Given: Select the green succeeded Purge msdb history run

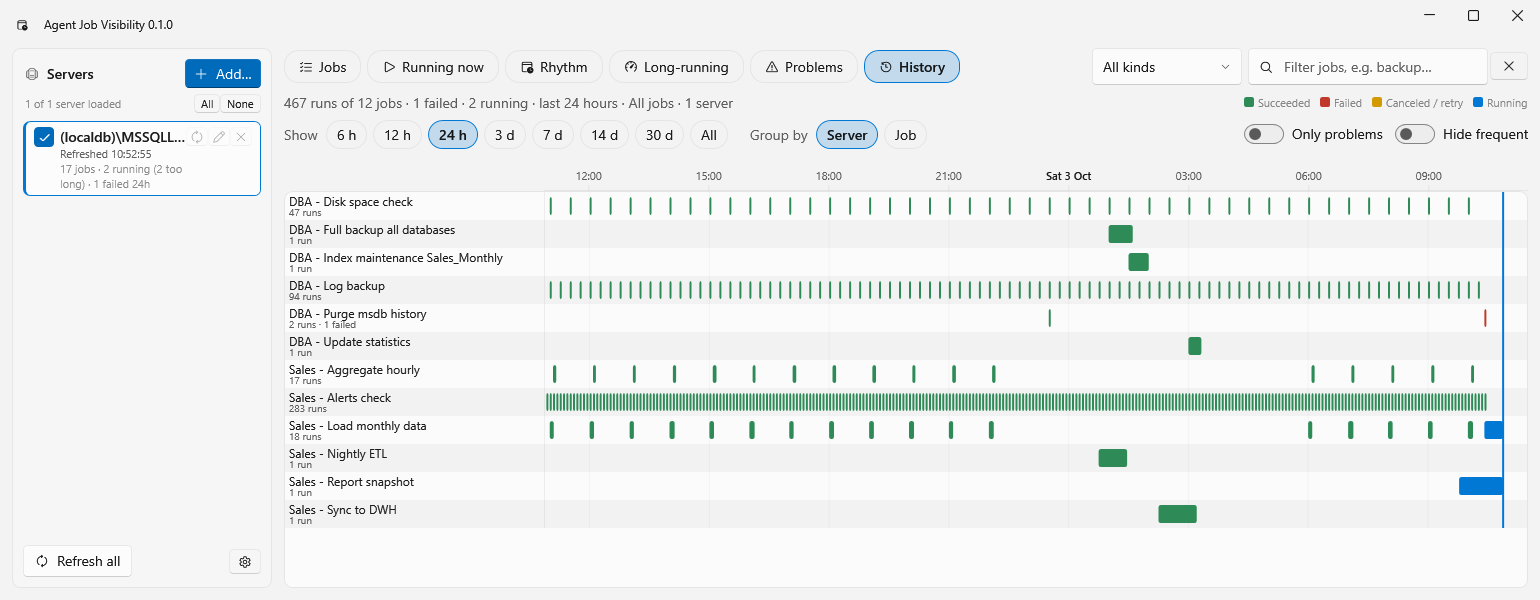Looking at the screenshot, I should 1049,318.
